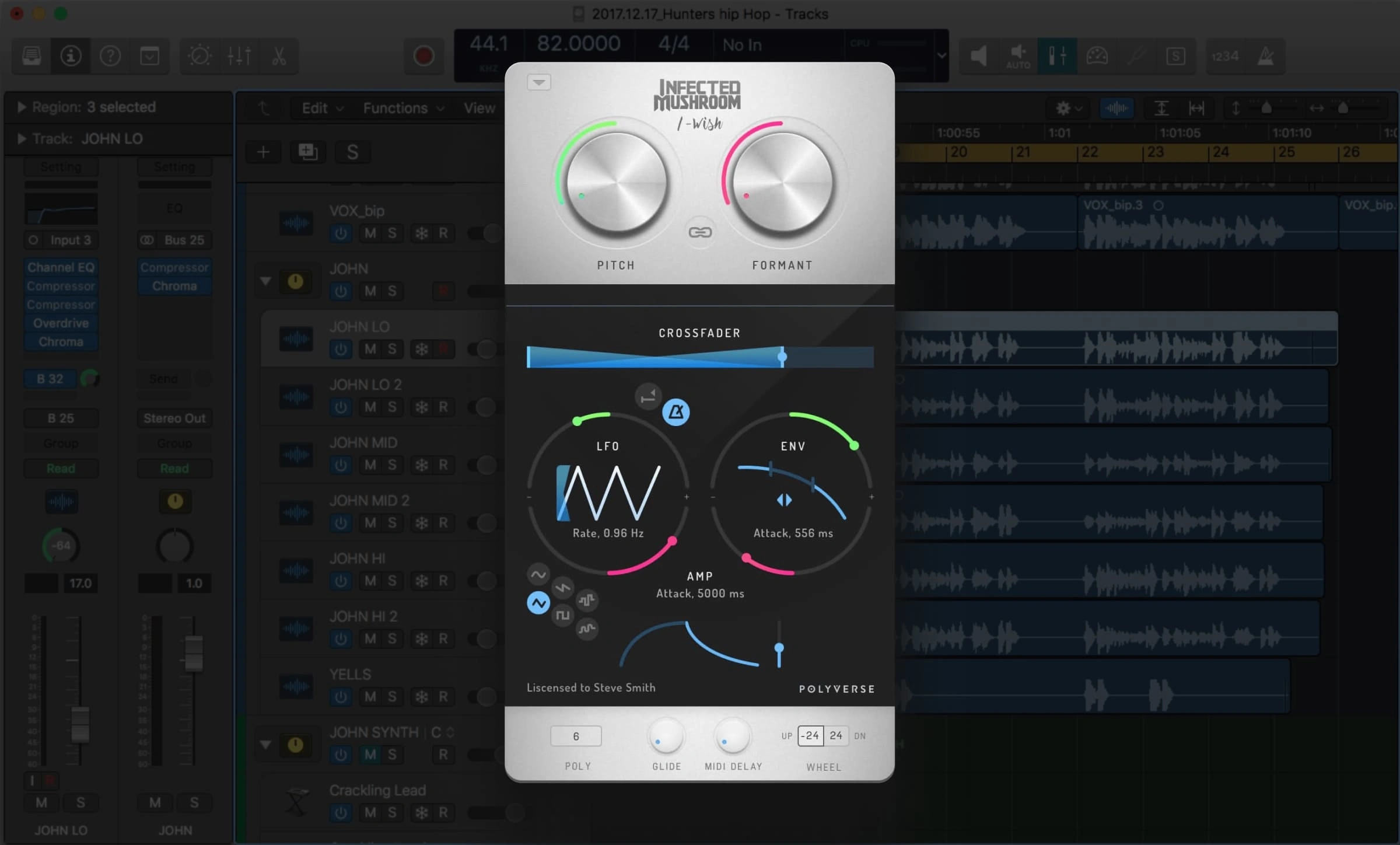Click the Stereo Out output button

pyautogui.click(x=174, y=418)
